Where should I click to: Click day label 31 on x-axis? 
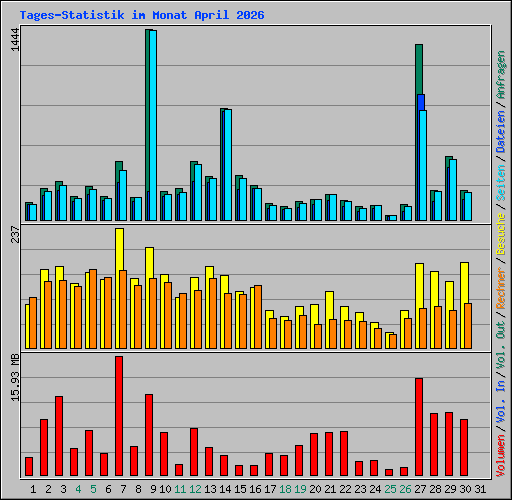click(480, 489)
